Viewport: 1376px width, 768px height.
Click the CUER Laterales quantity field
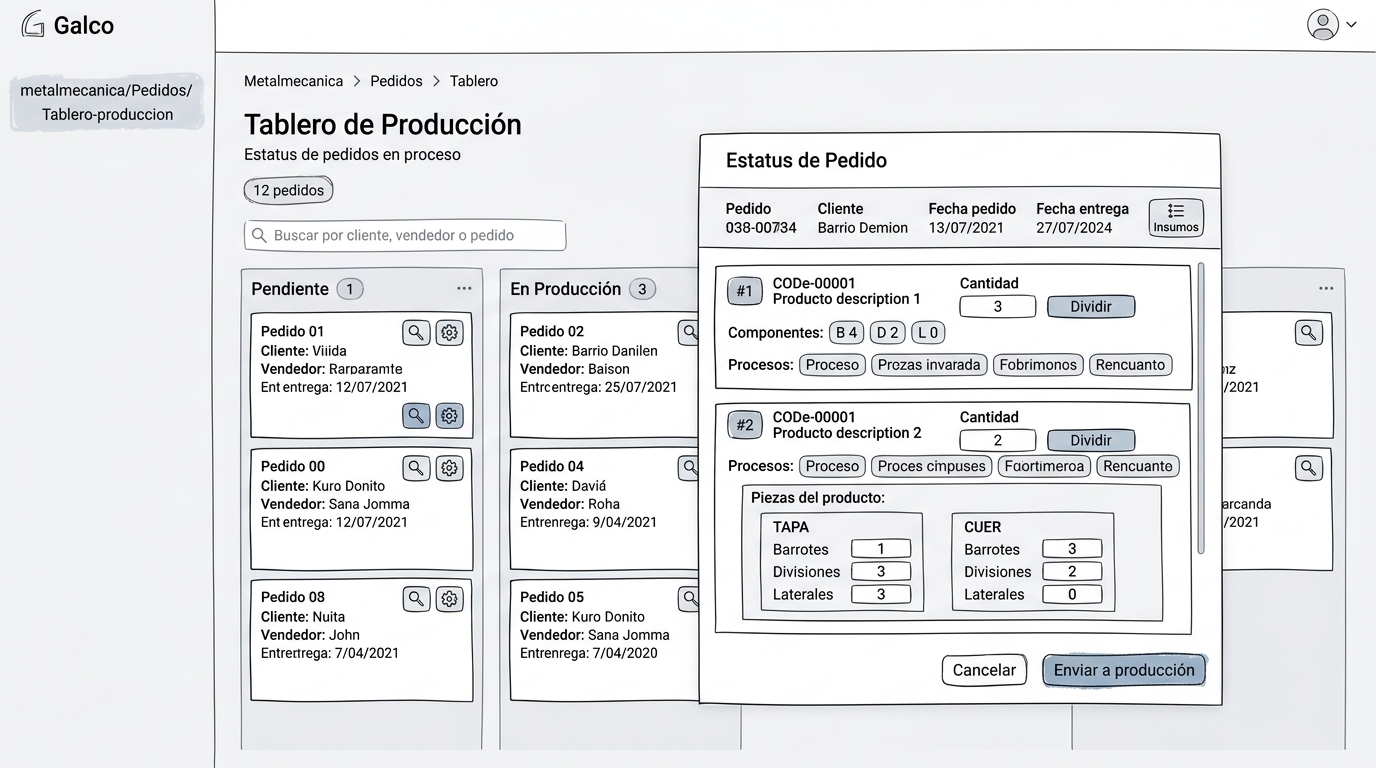(1072, 594)
